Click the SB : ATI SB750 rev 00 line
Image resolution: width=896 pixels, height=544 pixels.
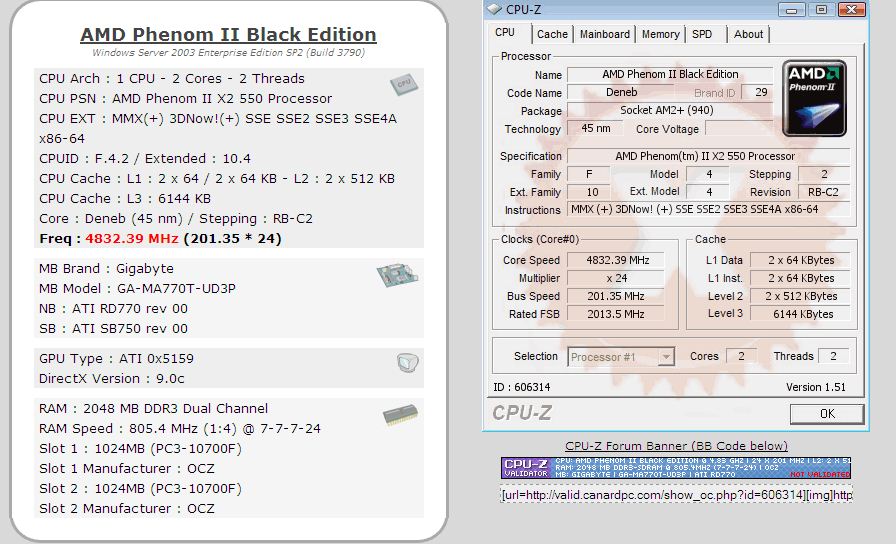pos(113,329)
